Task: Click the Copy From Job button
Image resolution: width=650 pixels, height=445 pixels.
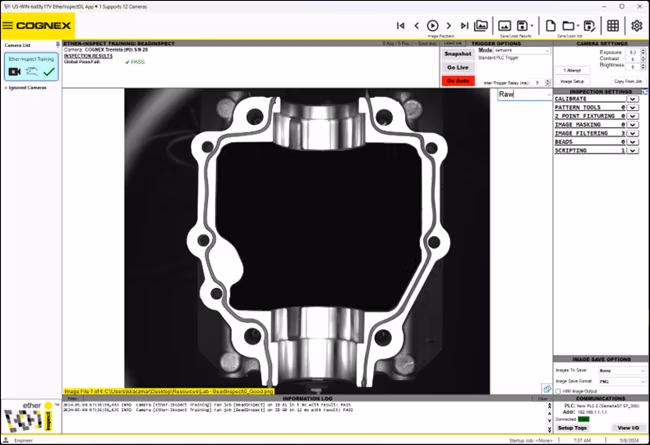Action: [628, 81]
